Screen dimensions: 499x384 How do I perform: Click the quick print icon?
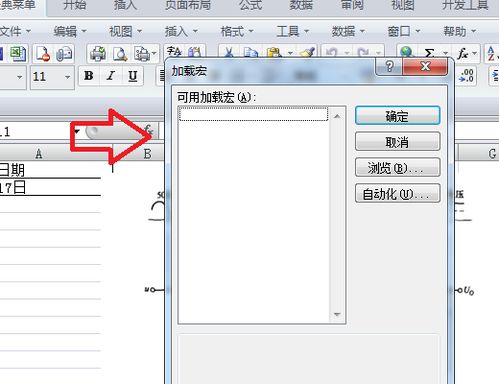click(x=98, y=54)
